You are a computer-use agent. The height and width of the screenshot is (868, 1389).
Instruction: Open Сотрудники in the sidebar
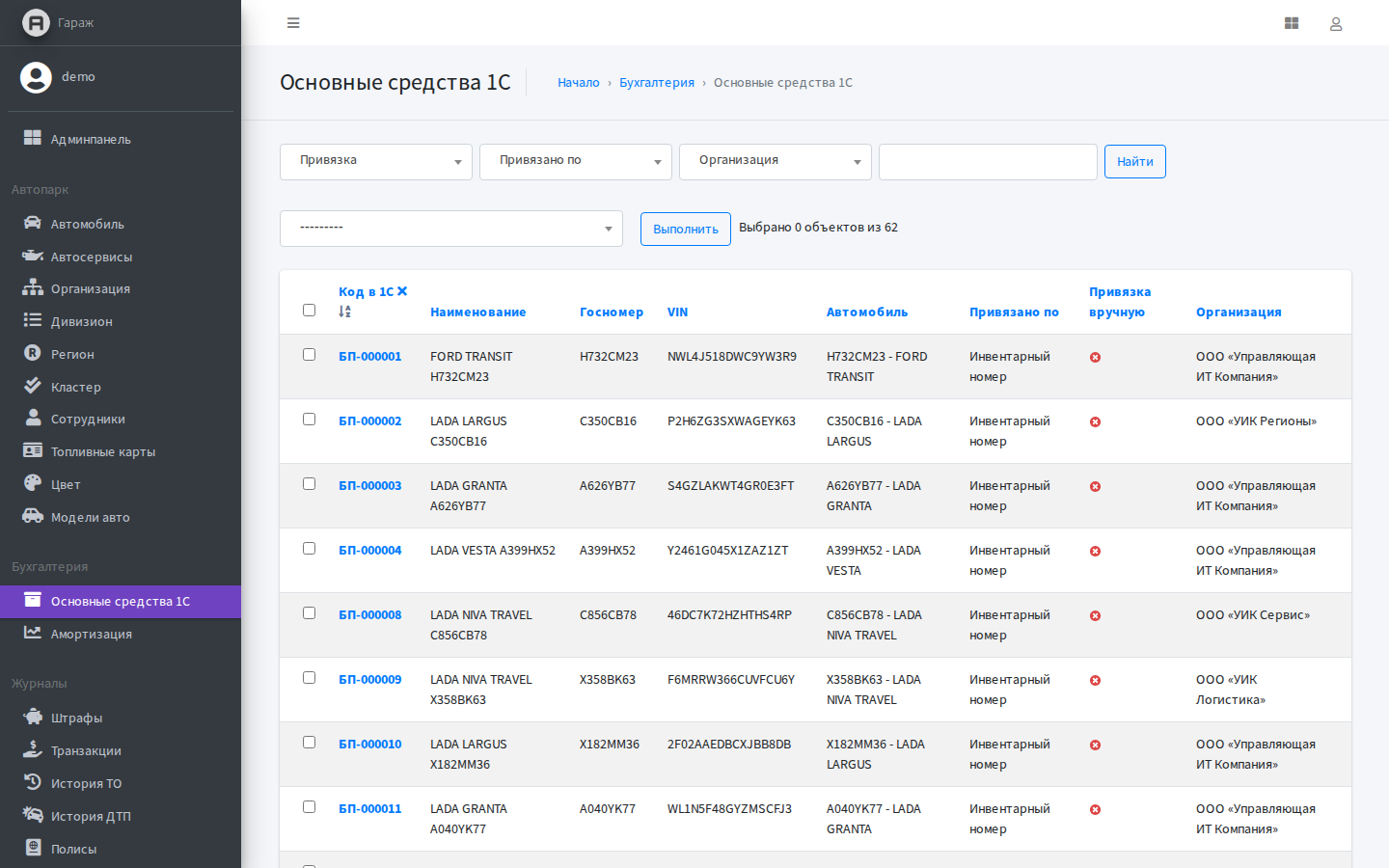tap(121, 419)
